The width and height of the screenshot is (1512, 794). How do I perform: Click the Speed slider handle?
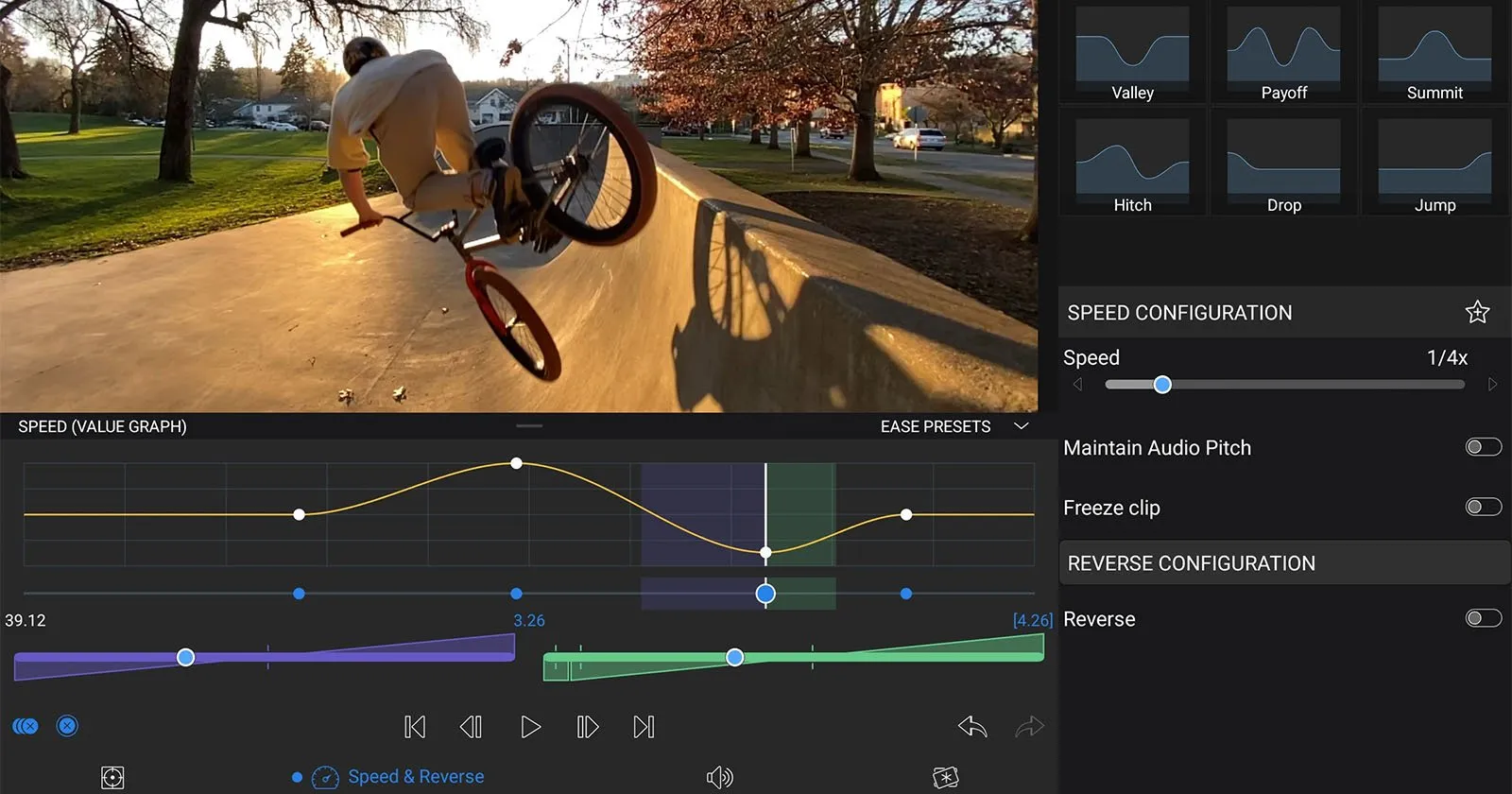click(1162, 385)
